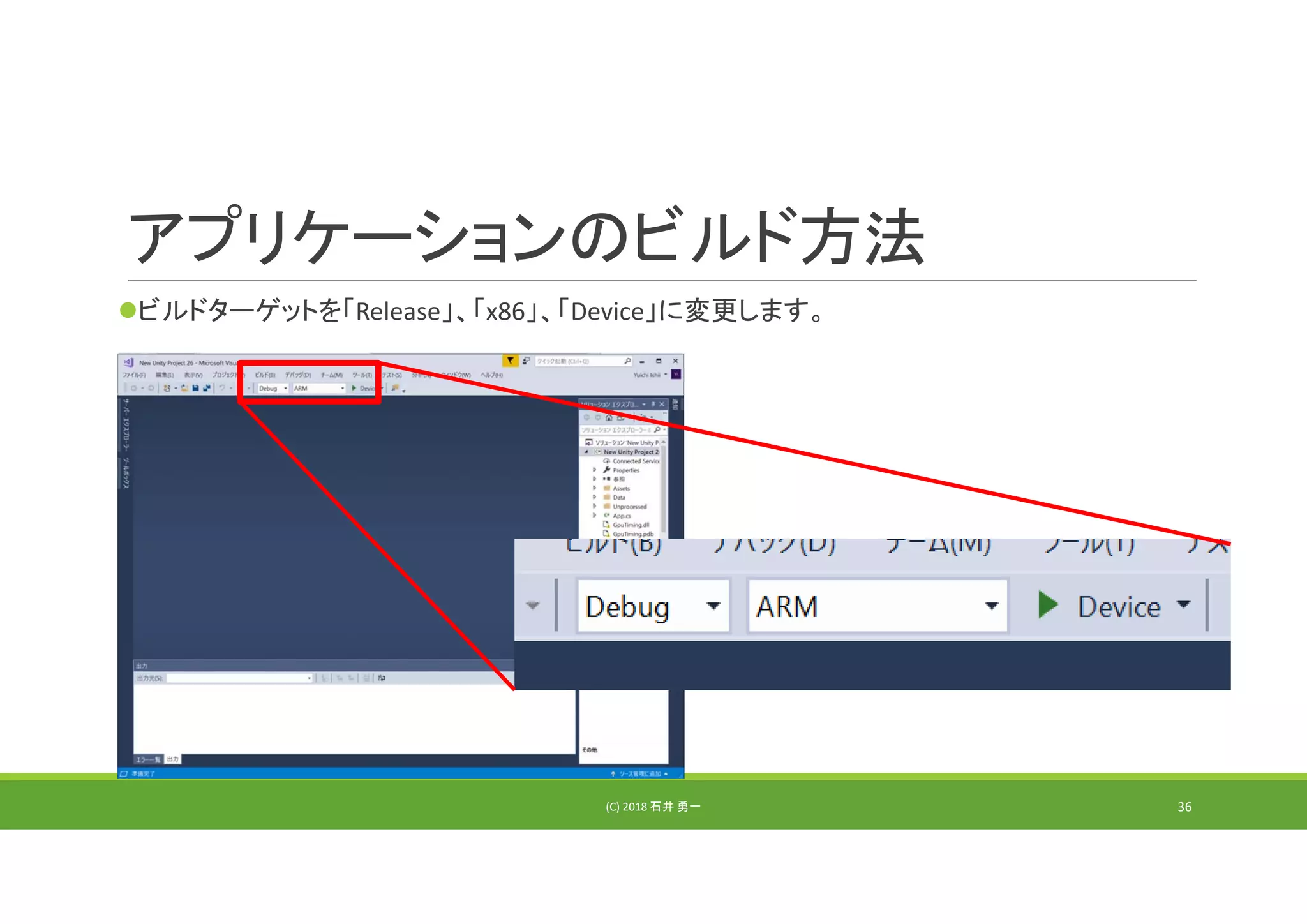Pin the Solution Explorer panel
The width and height of the screenshot is (1307, 924).
click(653, 405)
